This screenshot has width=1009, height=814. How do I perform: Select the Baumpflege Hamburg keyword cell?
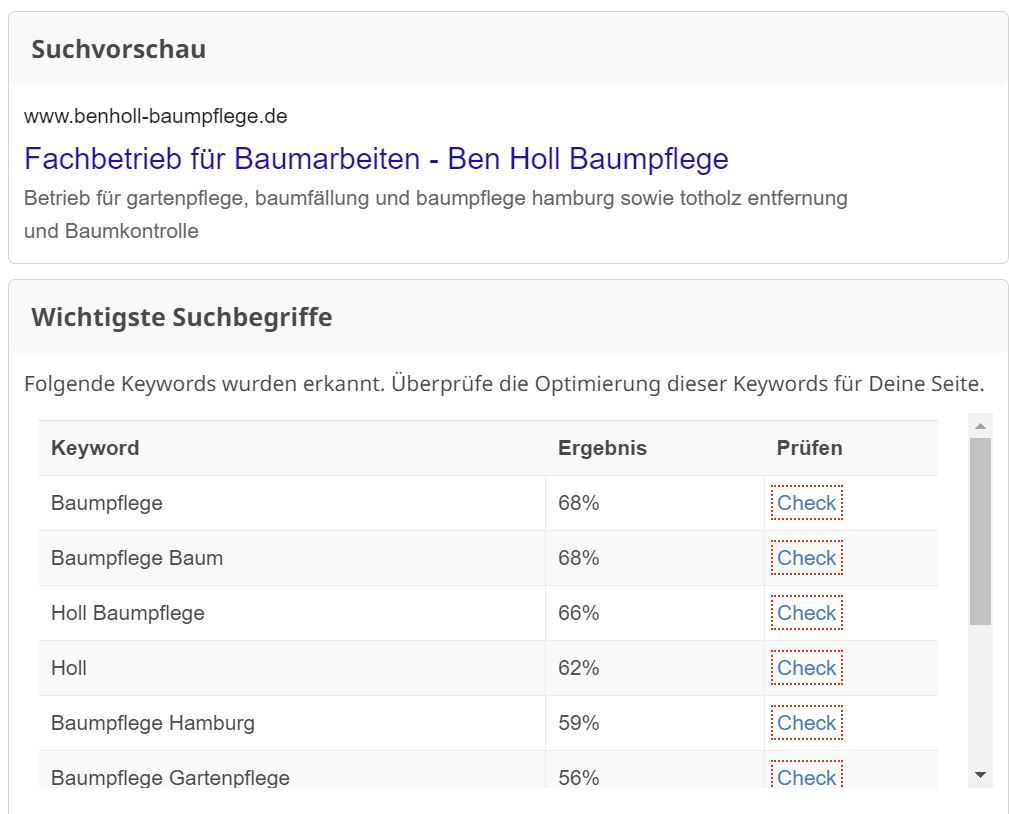[x=292, y=723]
